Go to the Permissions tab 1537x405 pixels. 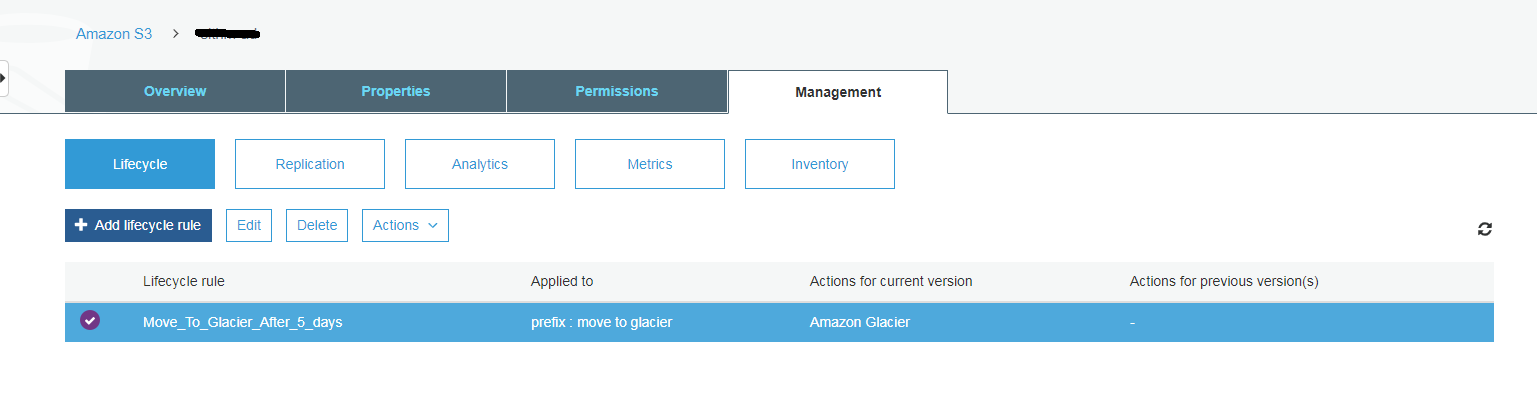(617, 91)
